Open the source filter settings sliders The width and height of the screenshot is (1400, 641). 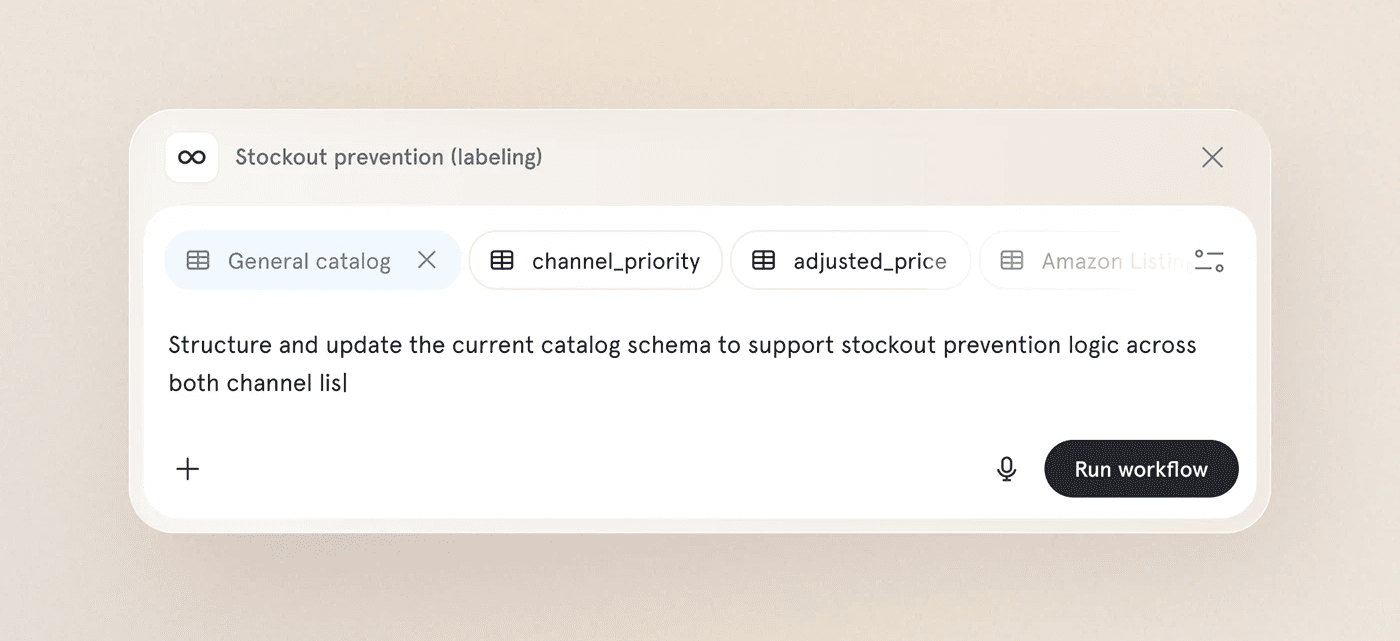tap(1209, 261)
